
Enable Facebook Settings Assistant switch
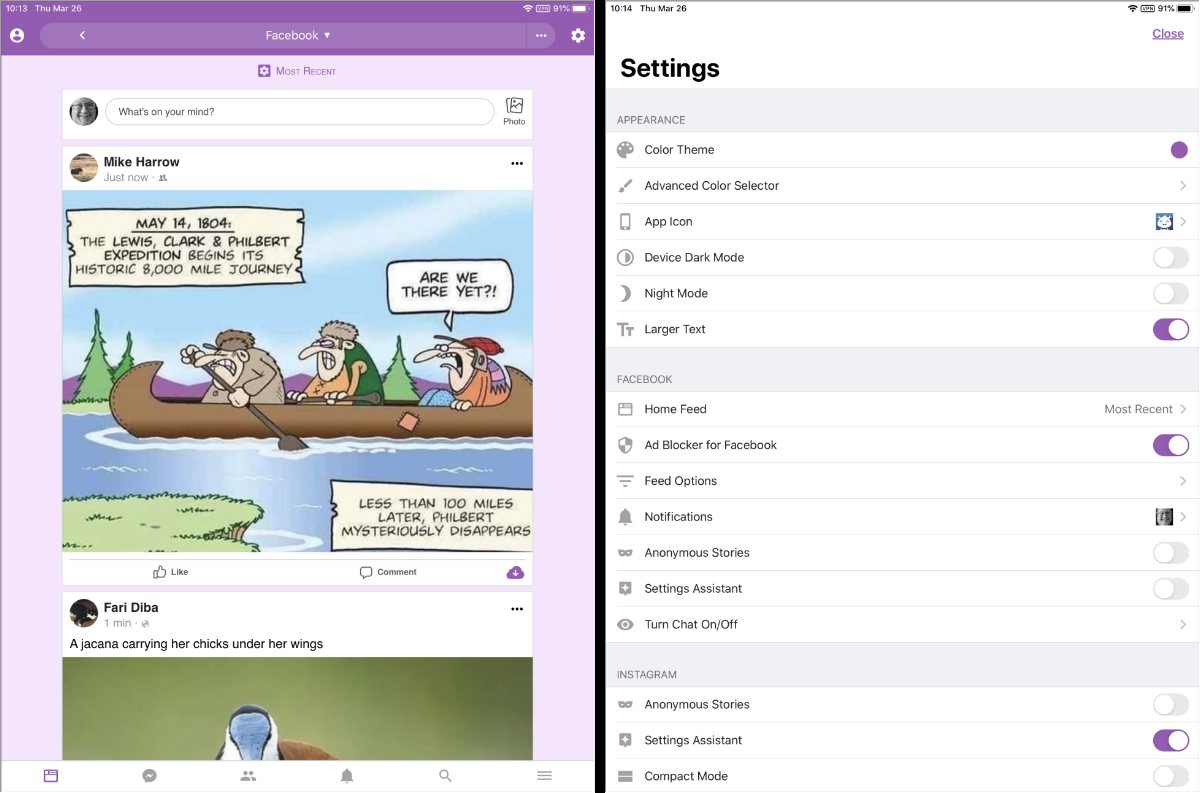(1171, 589)
